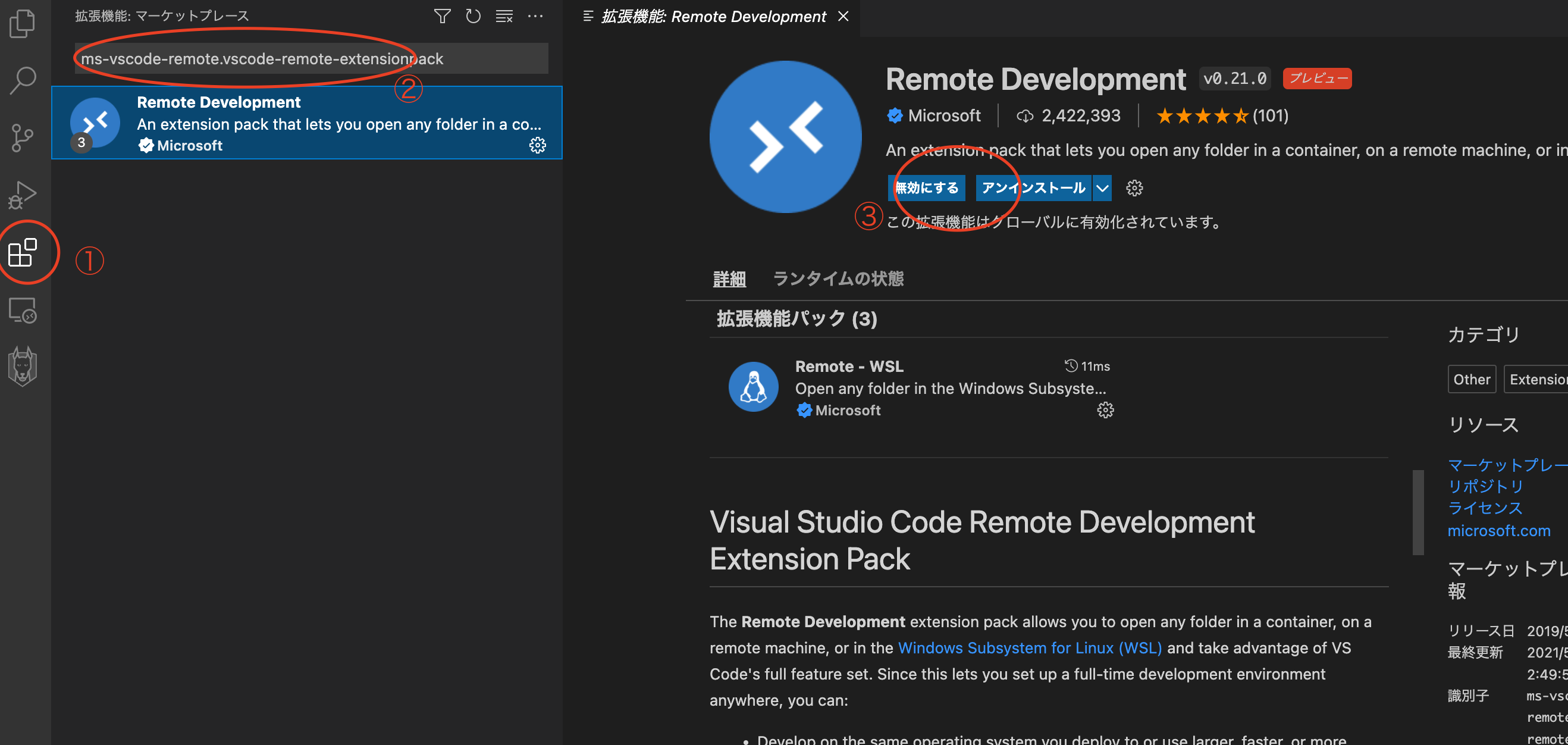Open gear settings for Remote - WSL
The width and height of the screenshot is (1568, 745).
click(x=1105, y=409)
